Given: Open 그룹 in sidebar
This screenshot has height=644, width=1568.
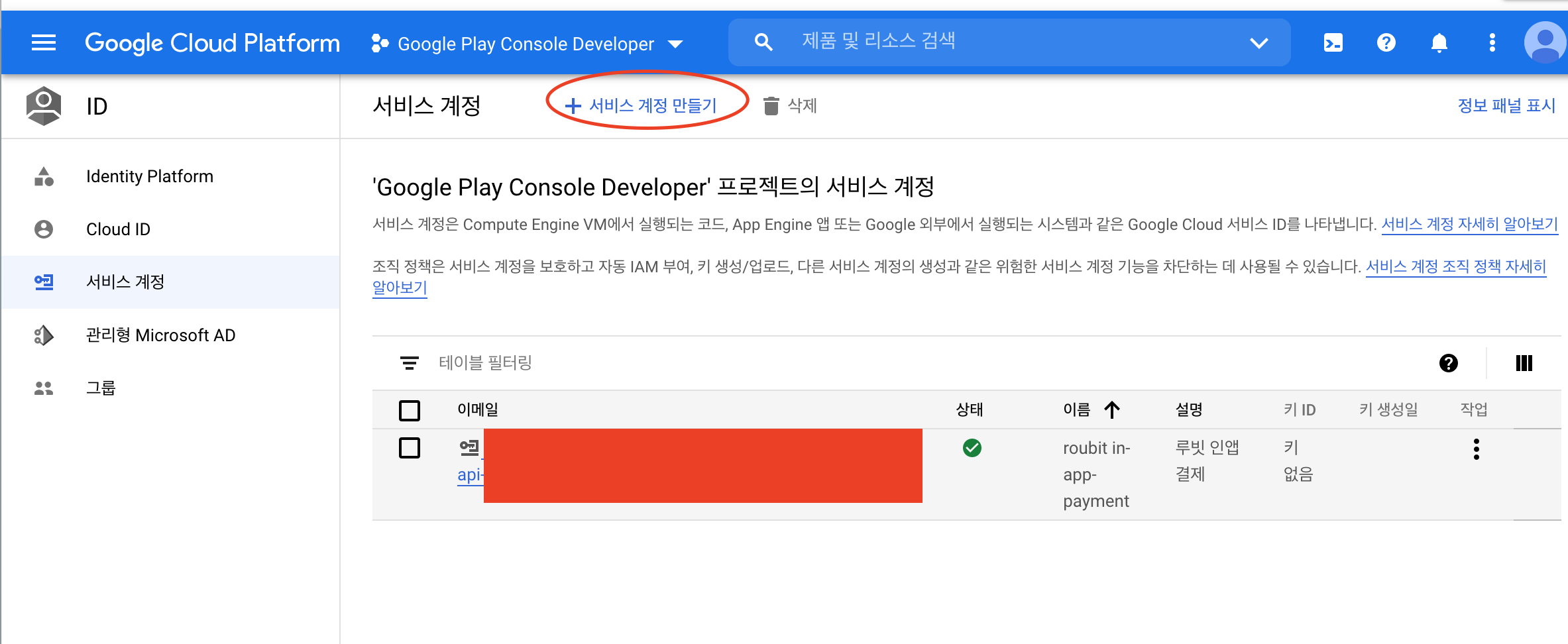Looking at the screenshot, I should pyautogui.click(x=170, y=388).
